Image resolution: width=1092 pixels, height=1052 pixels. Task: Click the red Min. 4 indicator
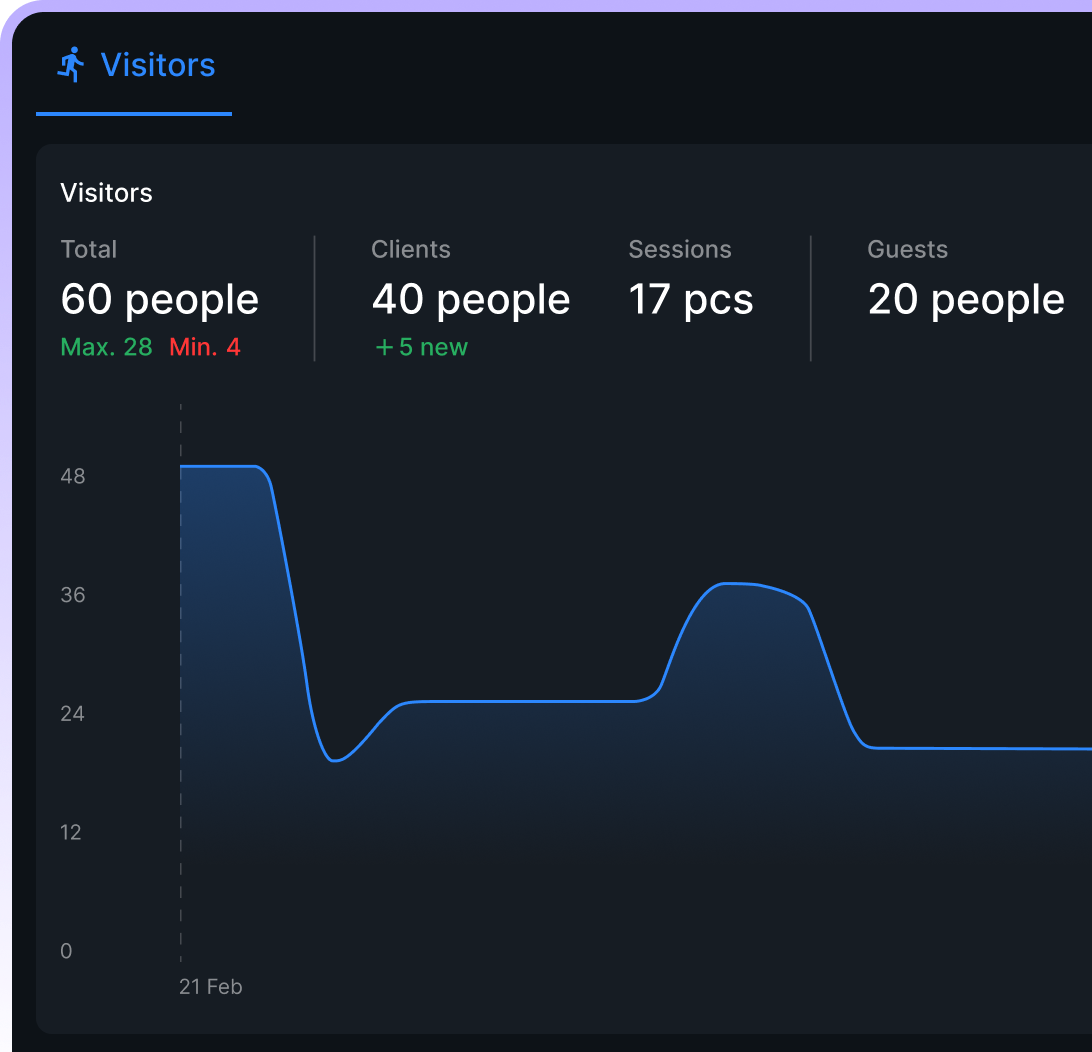pos(205,347)
